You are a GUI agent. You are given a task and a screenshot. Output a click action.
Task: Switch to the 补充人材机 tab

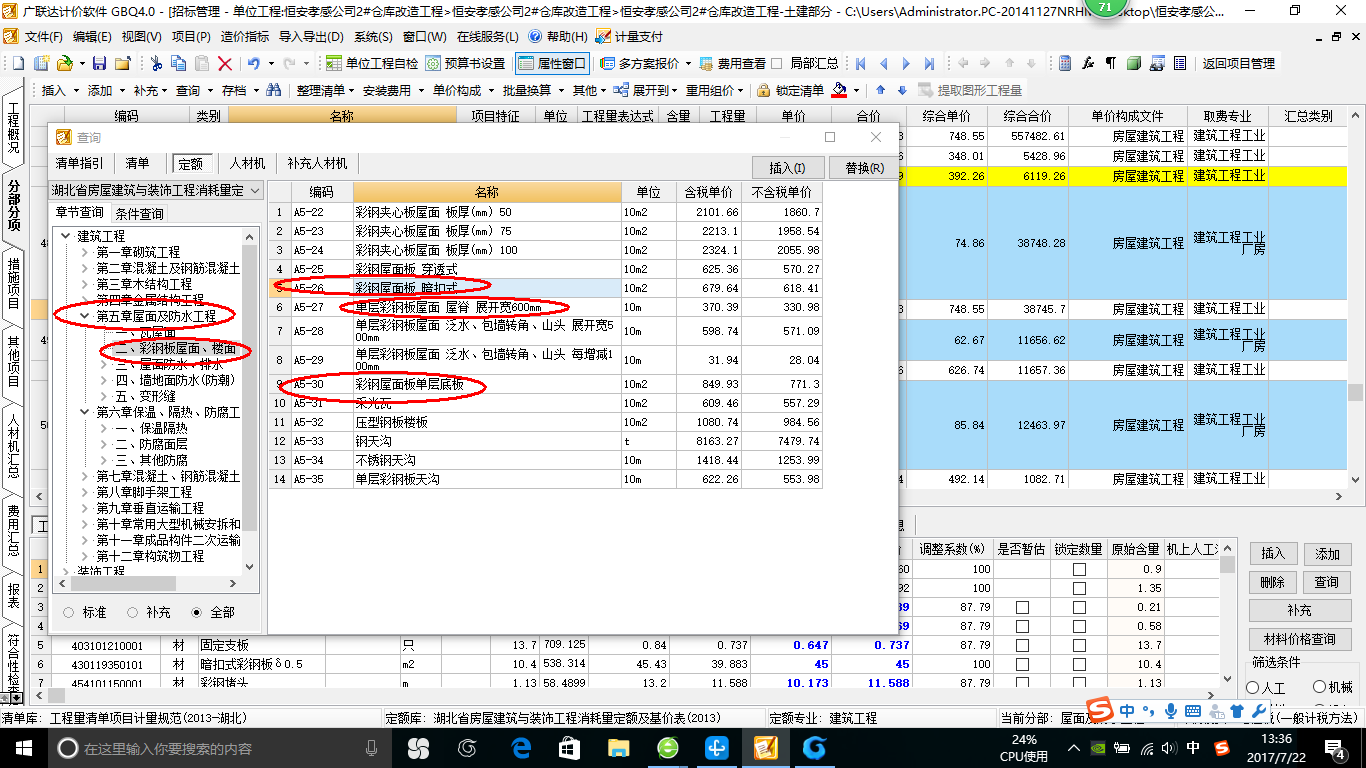(317, 163)
